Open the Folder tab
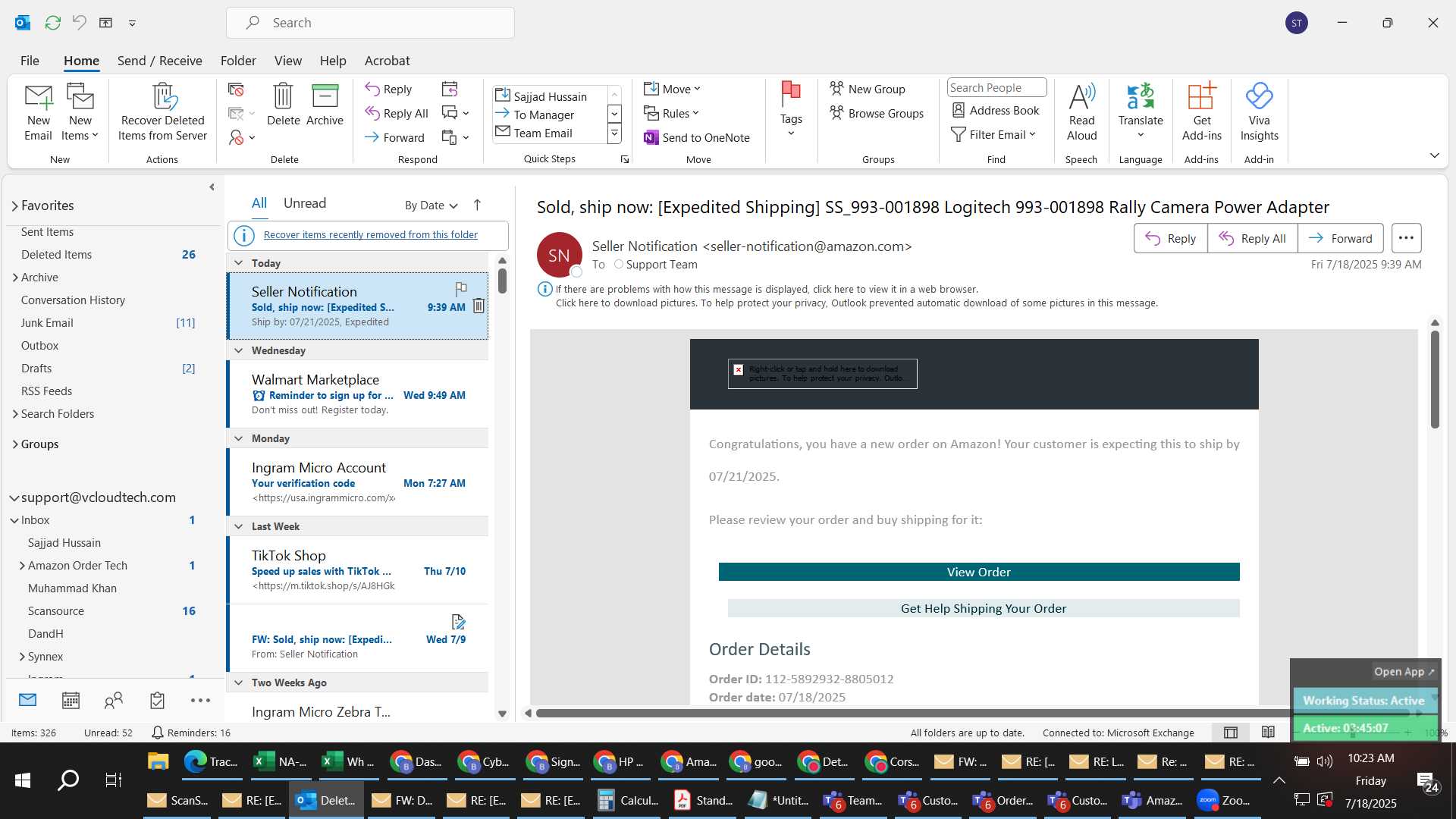 [x=238, y=61]
